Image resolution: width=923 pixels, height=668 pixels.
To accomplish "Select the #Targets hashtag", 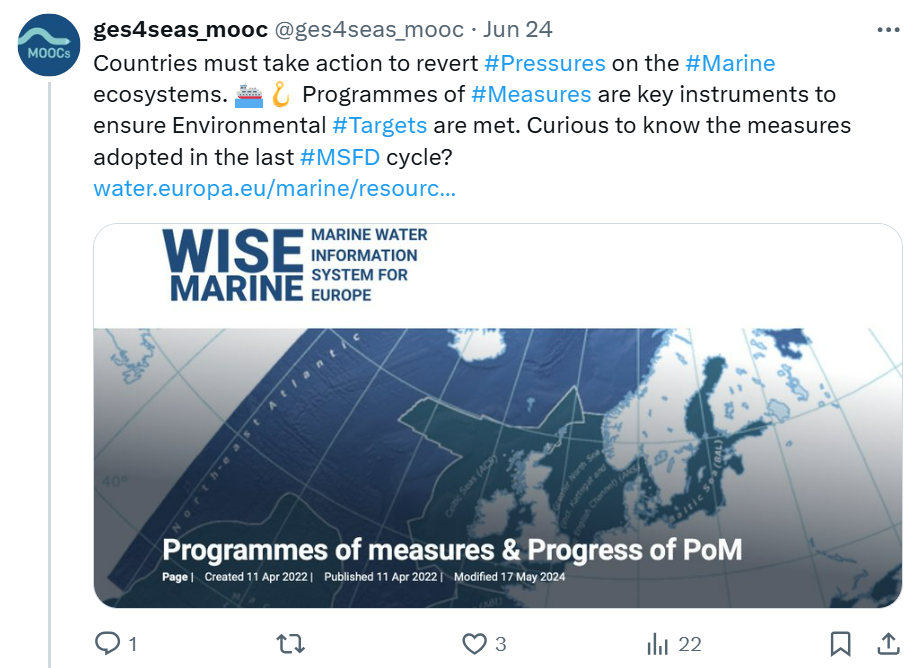I will (379, 126).
